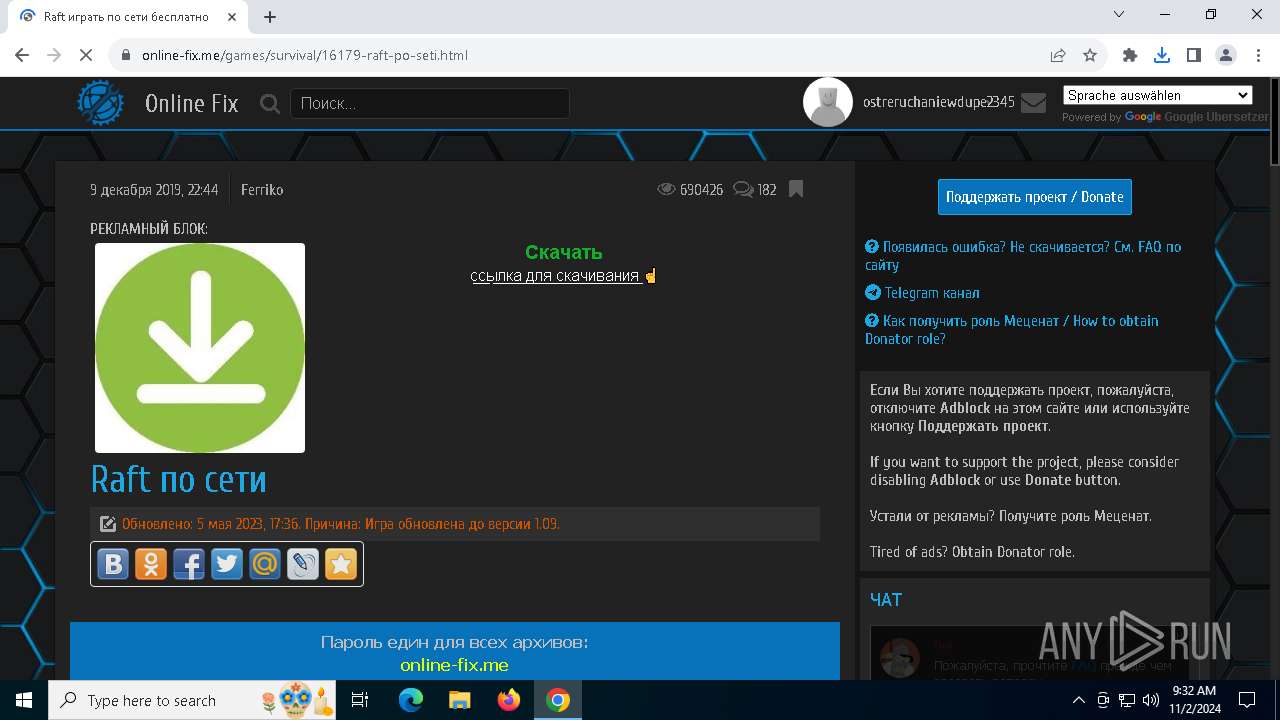Click the Поддержать проект / Donate button
Image resolution: width=1280 pixels, height=720 pixels.
[x=1035, y=197]
